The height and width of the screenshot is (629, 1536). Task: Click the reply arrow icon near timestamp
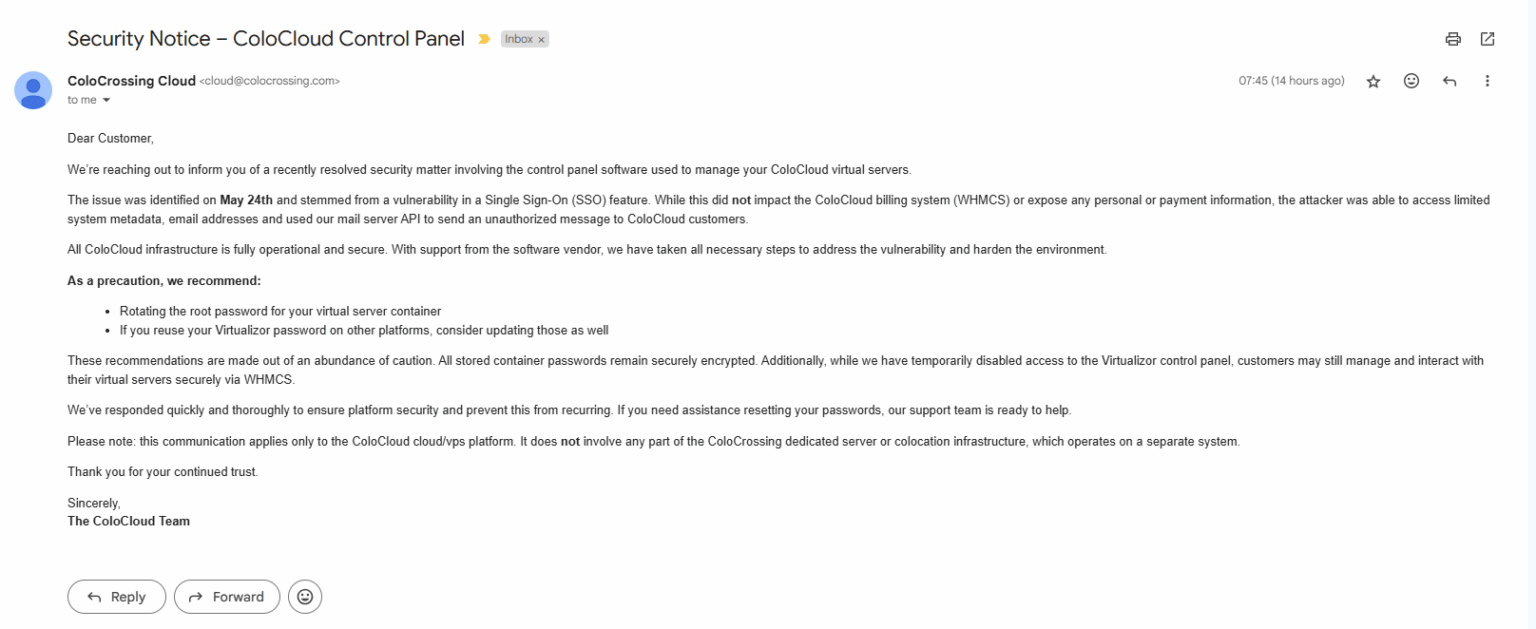(x=1449, y=81)
